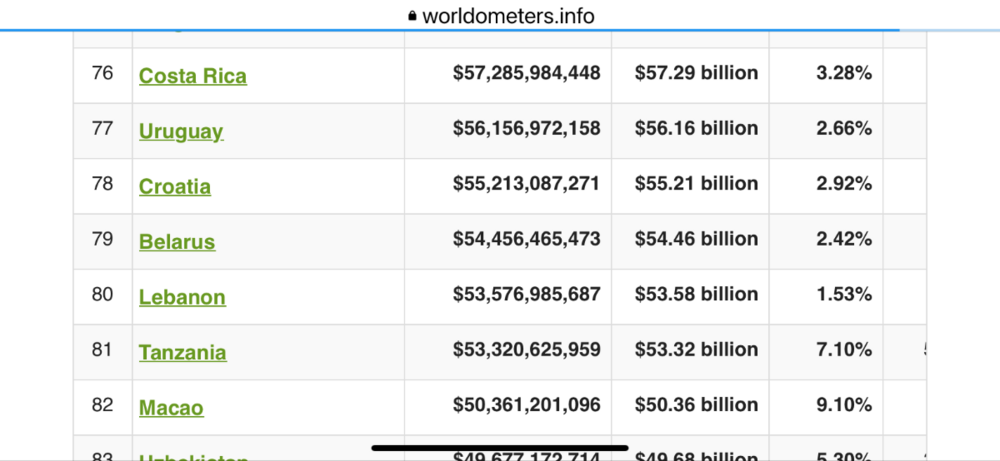Click the blue page loading progress bar
The height and width of the screenshot is (461, 1000).
tap(450, 30)
